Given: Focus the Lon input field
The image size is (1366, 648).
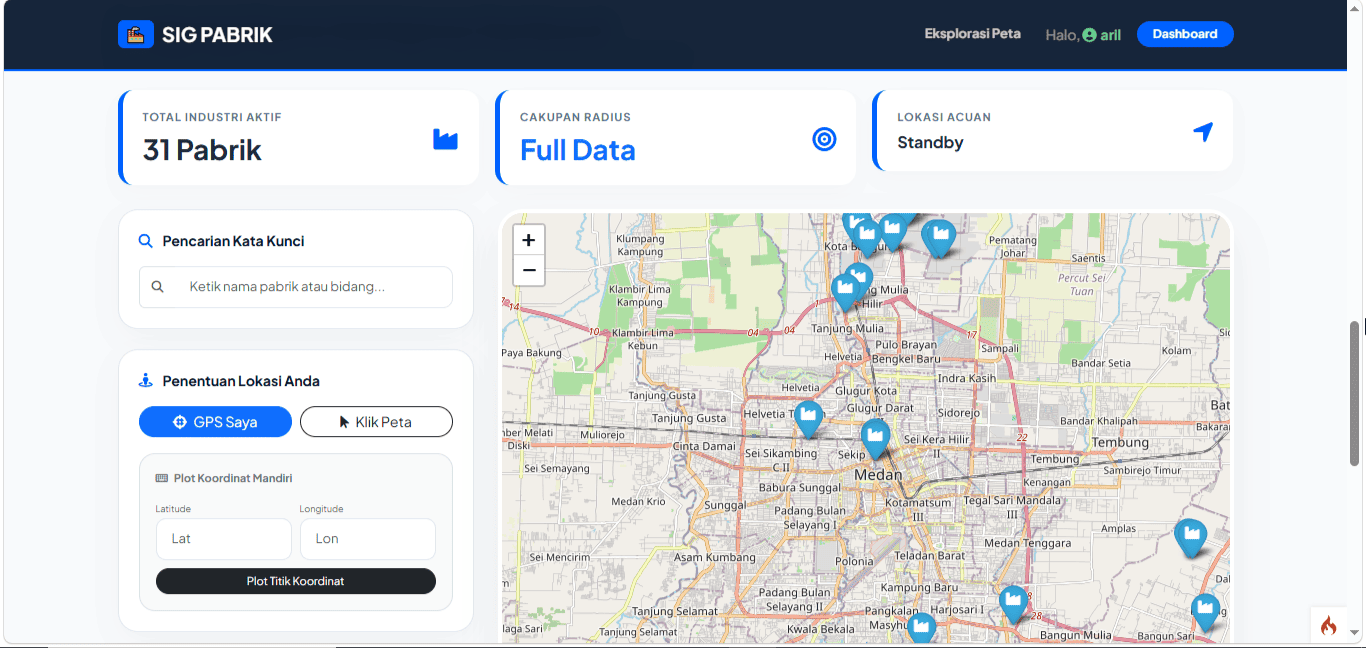Looking at the screenshot, I should [x=367, y=539].
